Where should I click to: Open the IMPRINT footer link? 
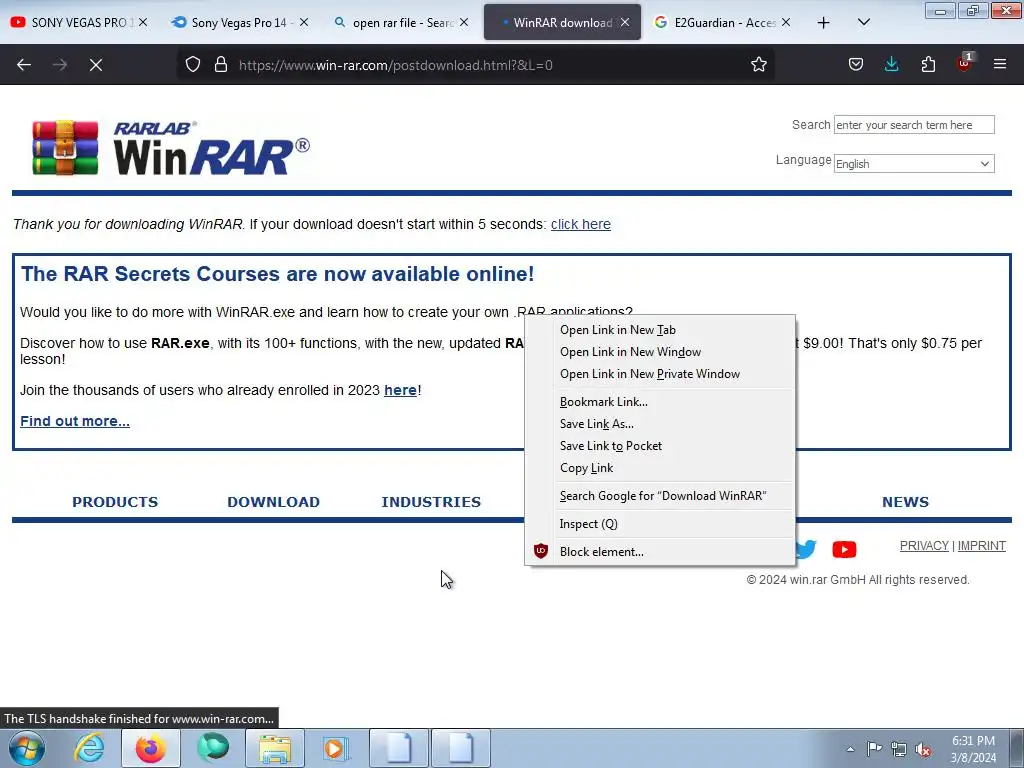[x=982, y=546]
